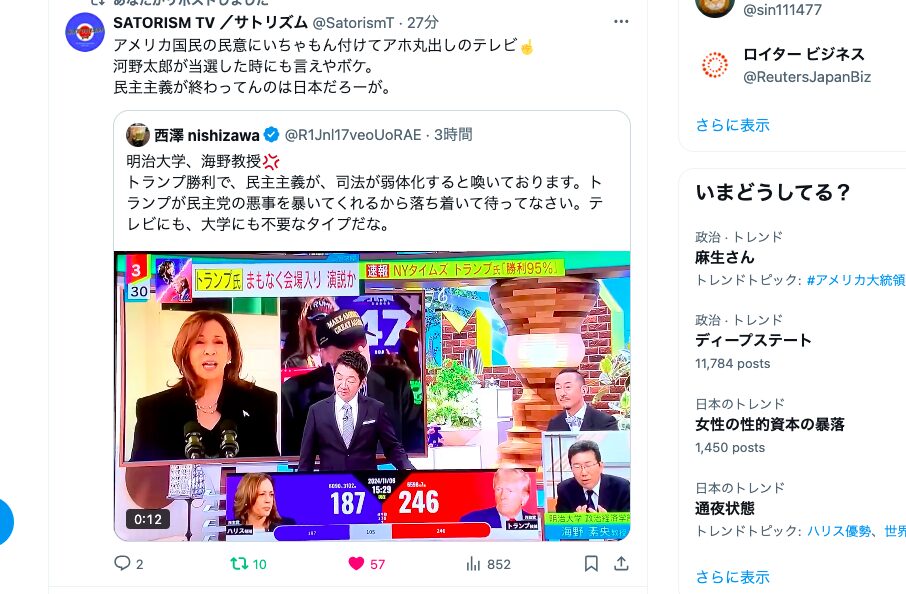Click 西澤 nishizawa verified badge

click(272, 135)
